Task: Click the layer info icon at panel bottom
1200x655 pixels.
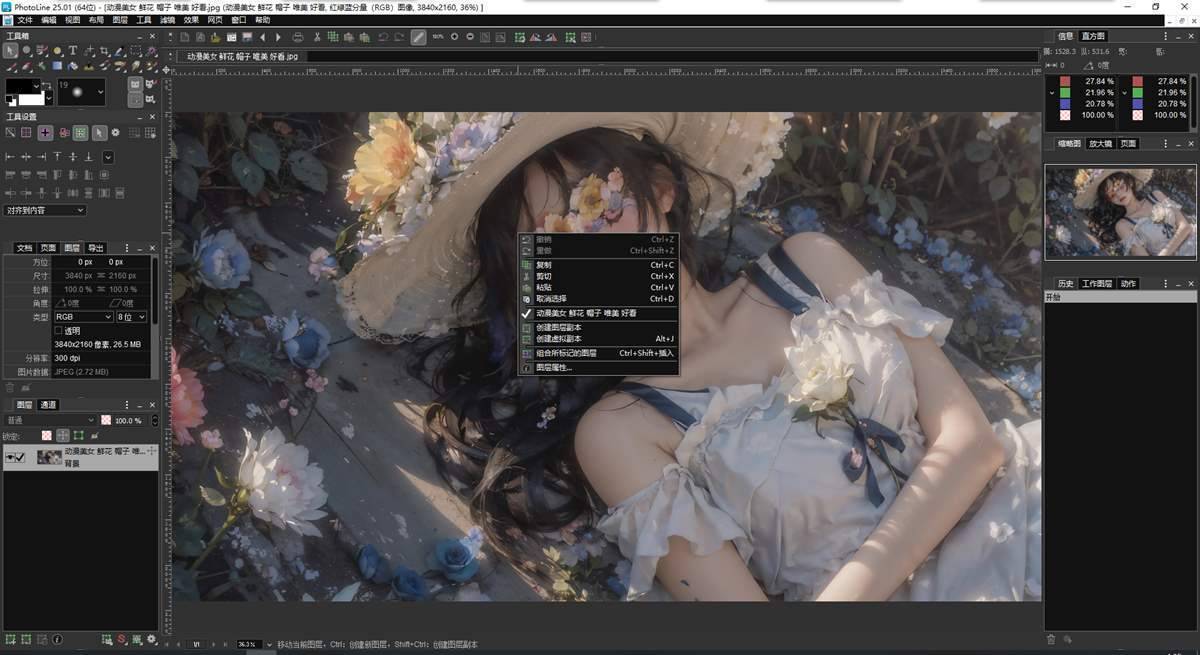Action: point(57,639)
